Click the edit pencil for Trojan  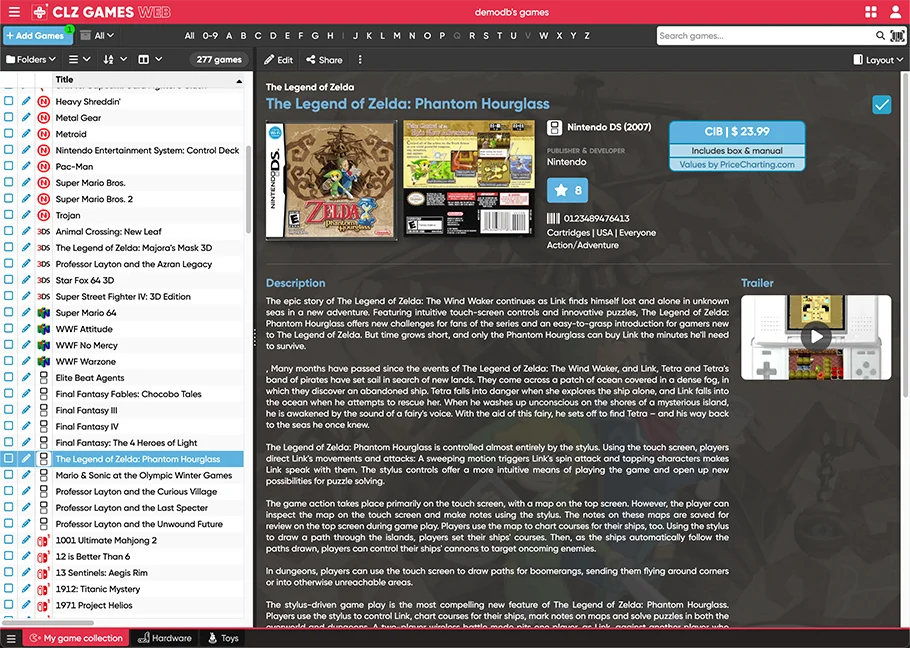point(26,215)
